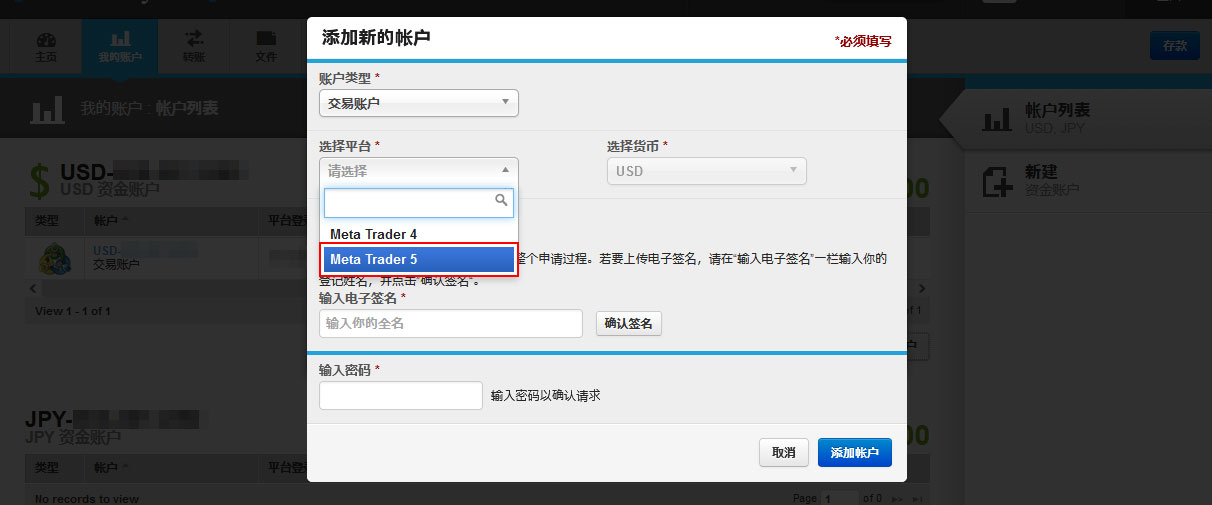This screenshot has width=1212, height=505.
Task: Click the 存款 deposit button
Action: pos(1175,46)
